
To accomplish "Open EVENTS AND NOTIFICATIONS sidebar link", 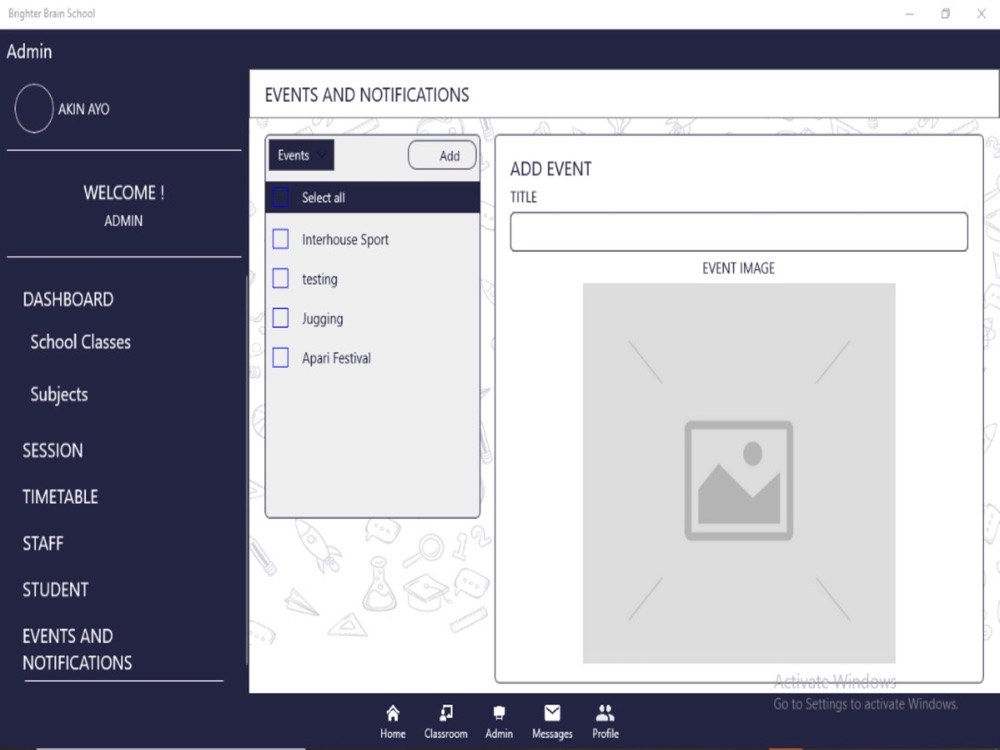I will tap(77, 649).
